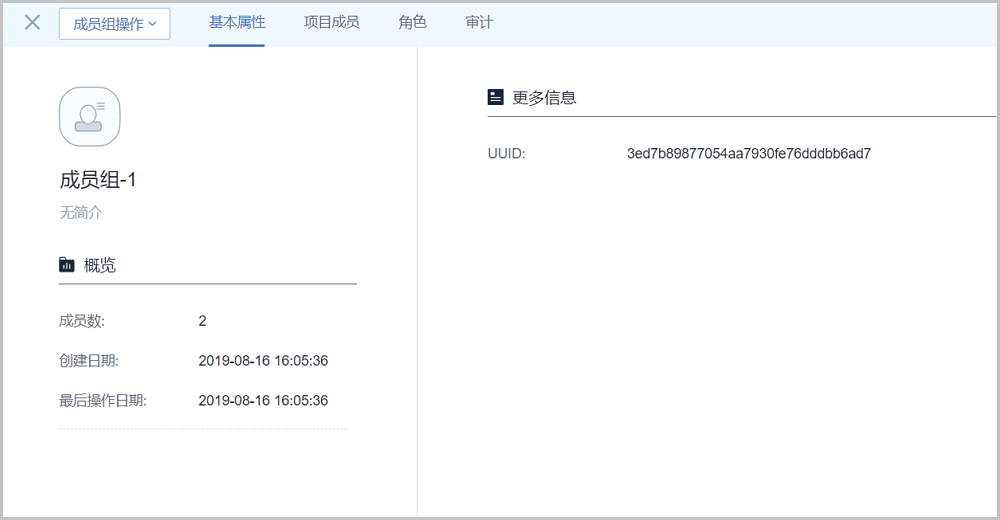Switch to the 基本属性 tab
Screen dimensions: 1000x520
pyautogui.click(x=237, y=22)
